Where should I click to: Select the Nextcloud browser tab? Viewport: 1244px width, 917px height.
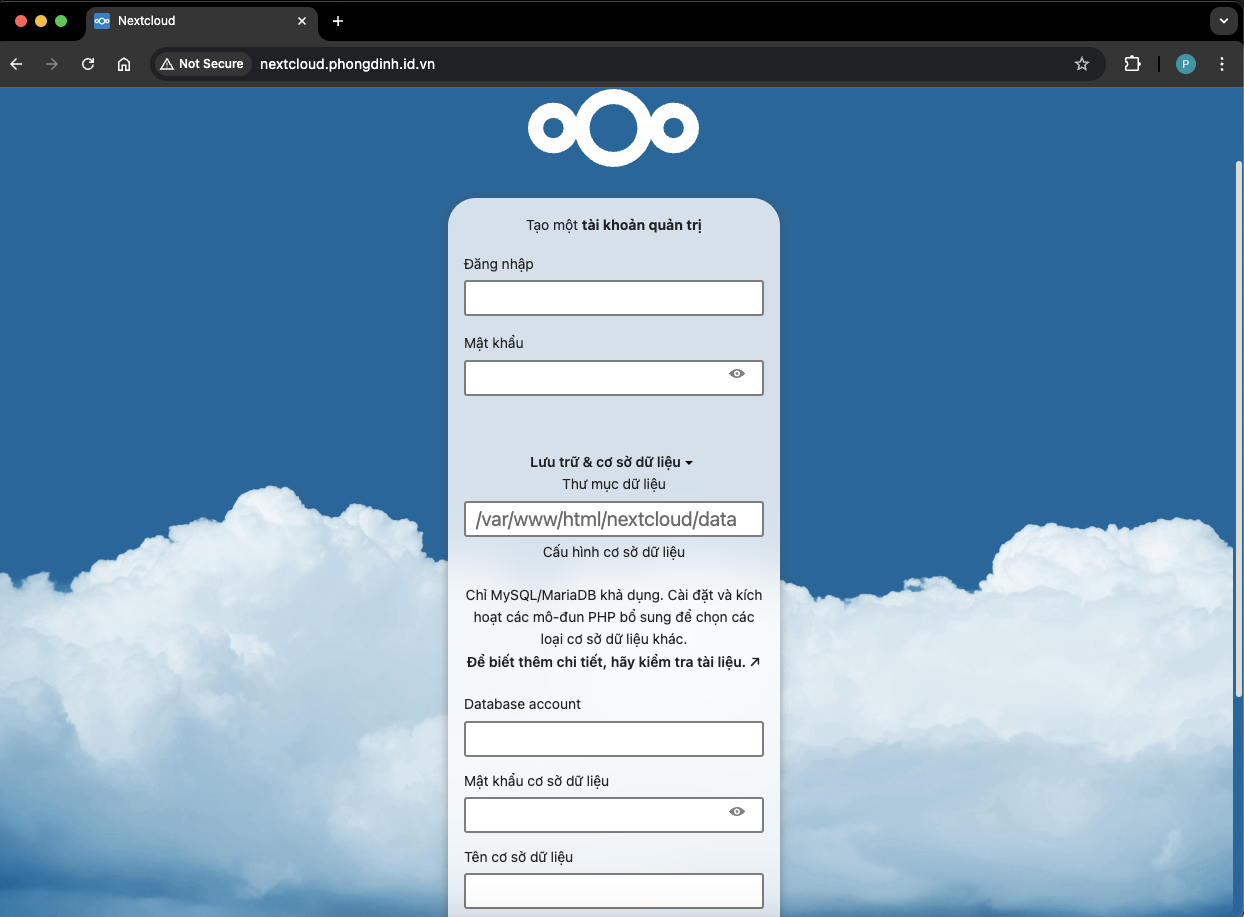pyautogui.click(x=201, y=21)
